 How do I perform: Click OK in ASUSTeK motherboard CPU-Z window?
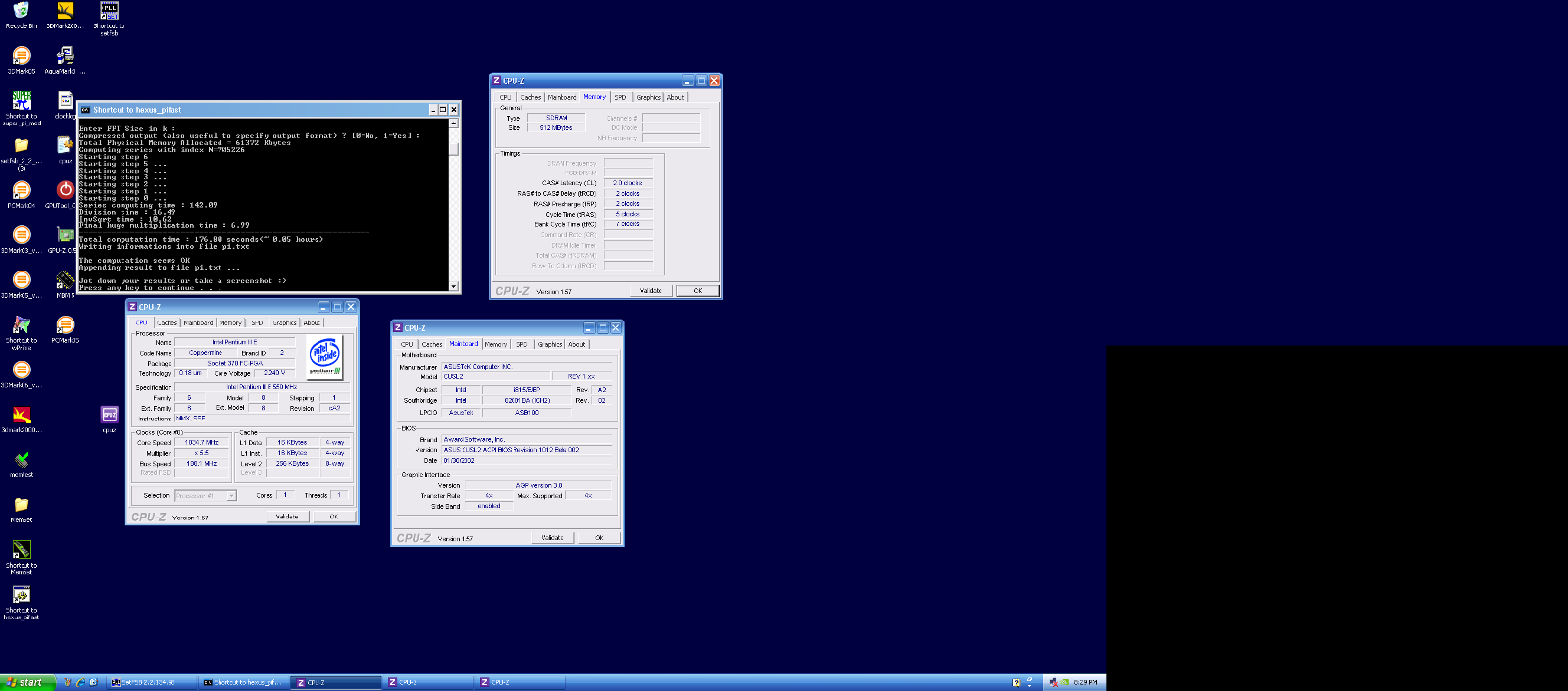click(x=599, y=538)
